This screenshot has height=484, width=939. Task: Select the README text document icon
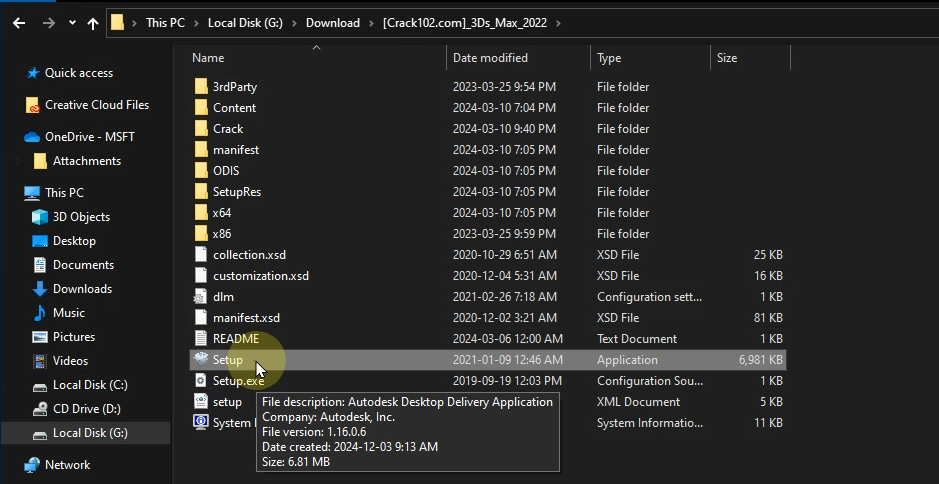coord(200,339)
